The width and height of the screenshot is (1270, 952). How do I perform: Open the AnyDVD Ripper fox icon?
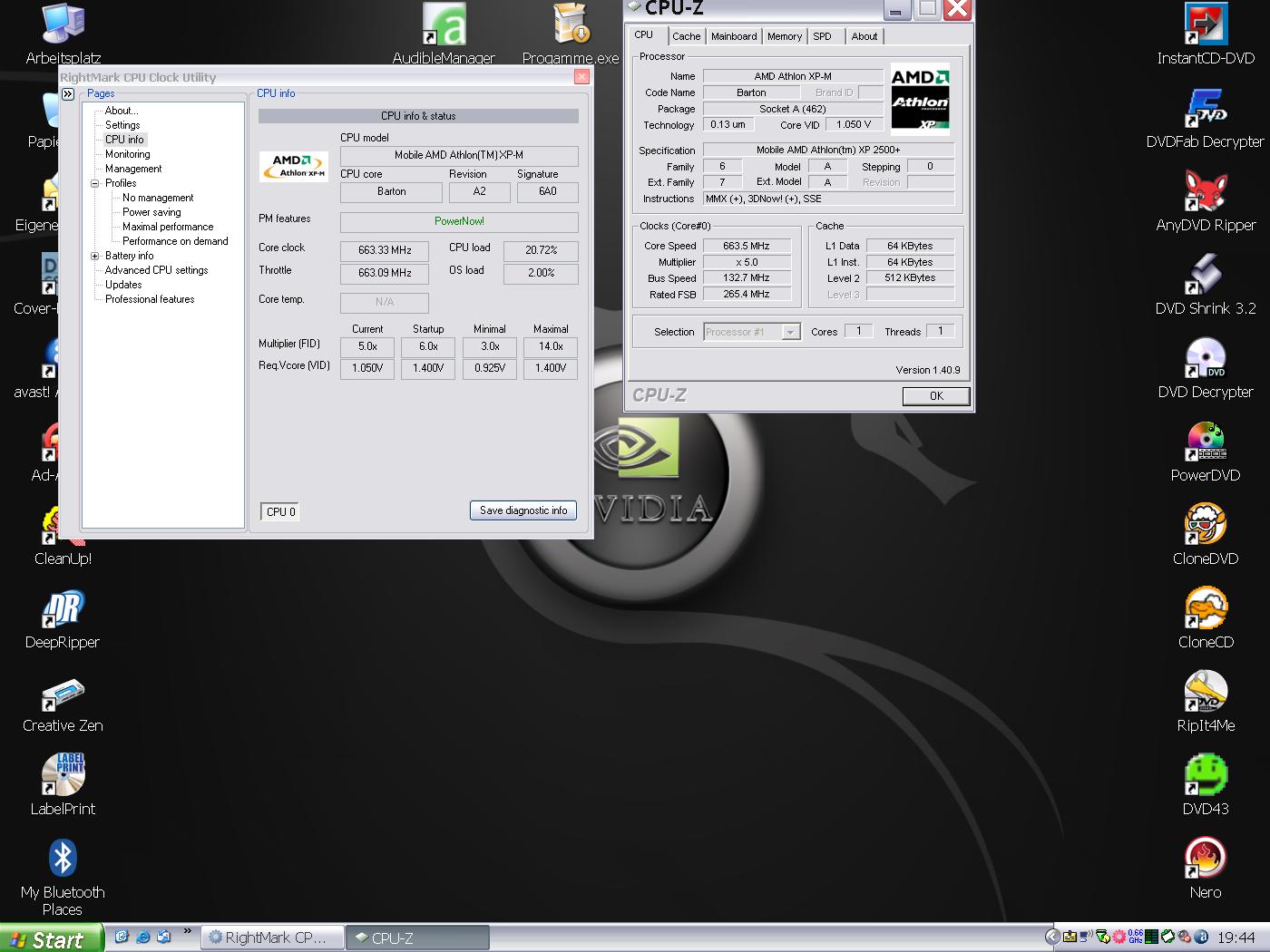point(1205,192)
